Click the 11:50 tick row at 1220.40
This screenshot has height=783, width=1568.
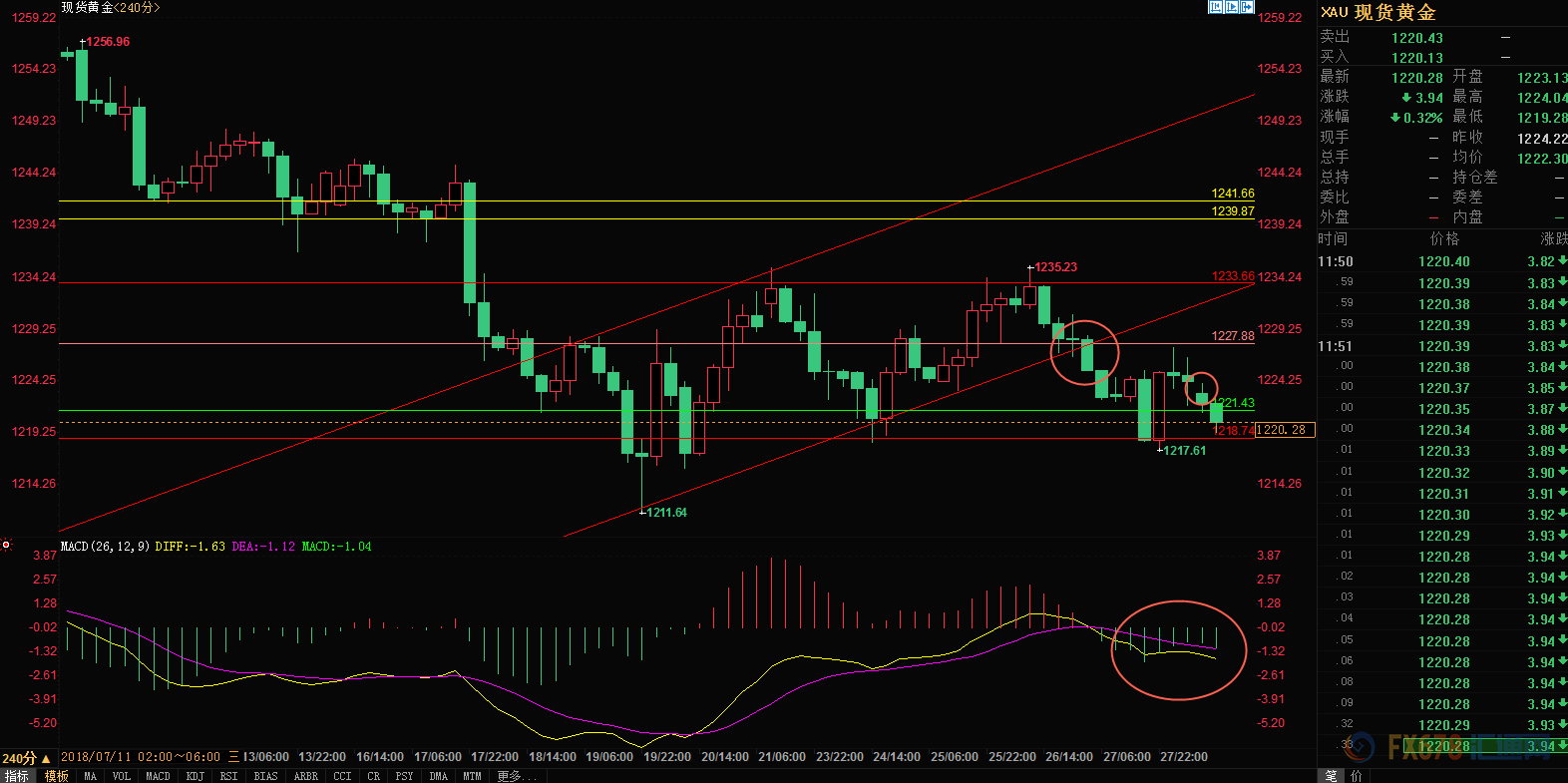pos(1442,261)
